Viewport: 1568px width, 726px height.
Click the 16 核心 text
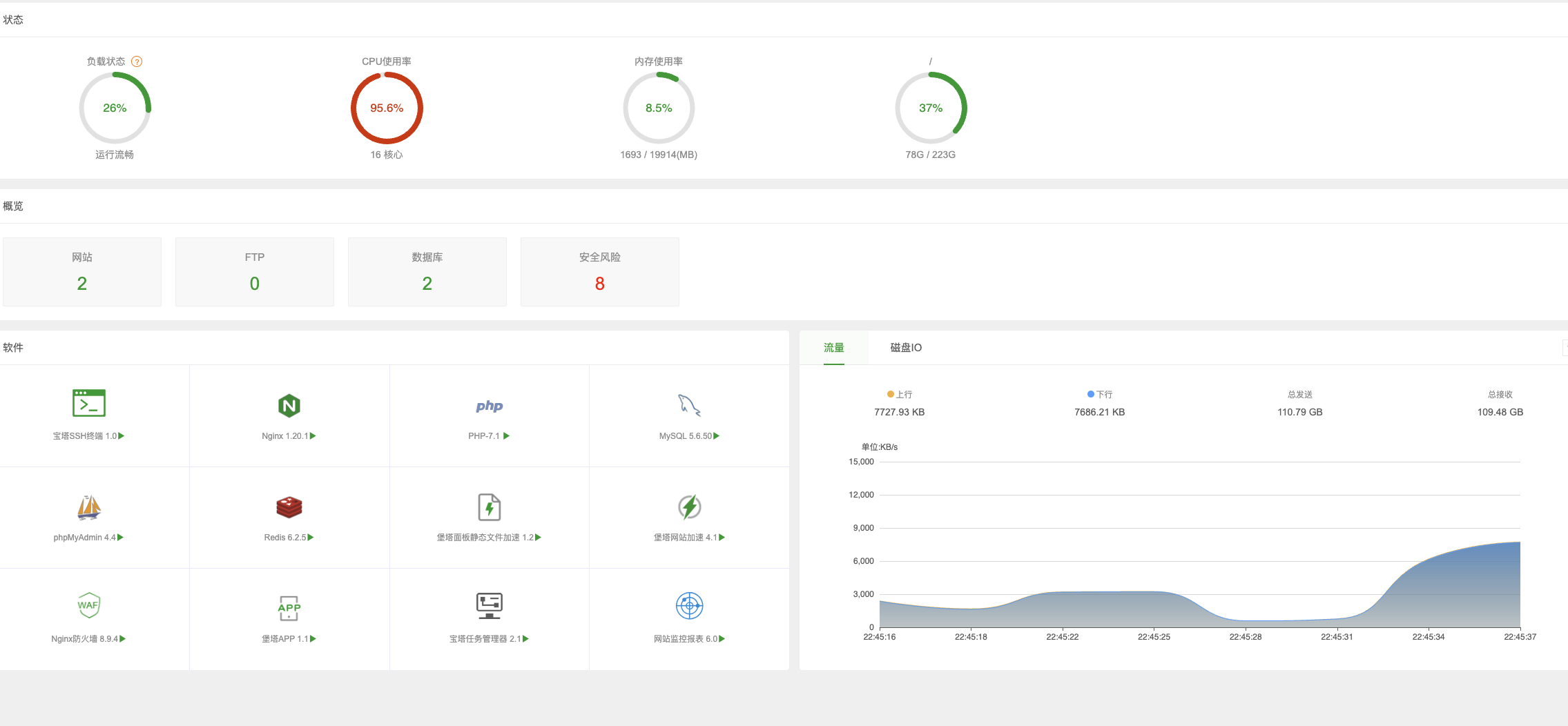tap(387, 155)
